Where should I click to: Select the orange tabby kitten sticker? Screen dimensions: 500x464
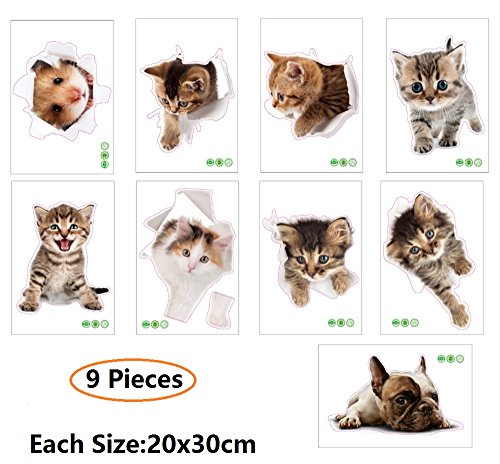pos(311,95)
